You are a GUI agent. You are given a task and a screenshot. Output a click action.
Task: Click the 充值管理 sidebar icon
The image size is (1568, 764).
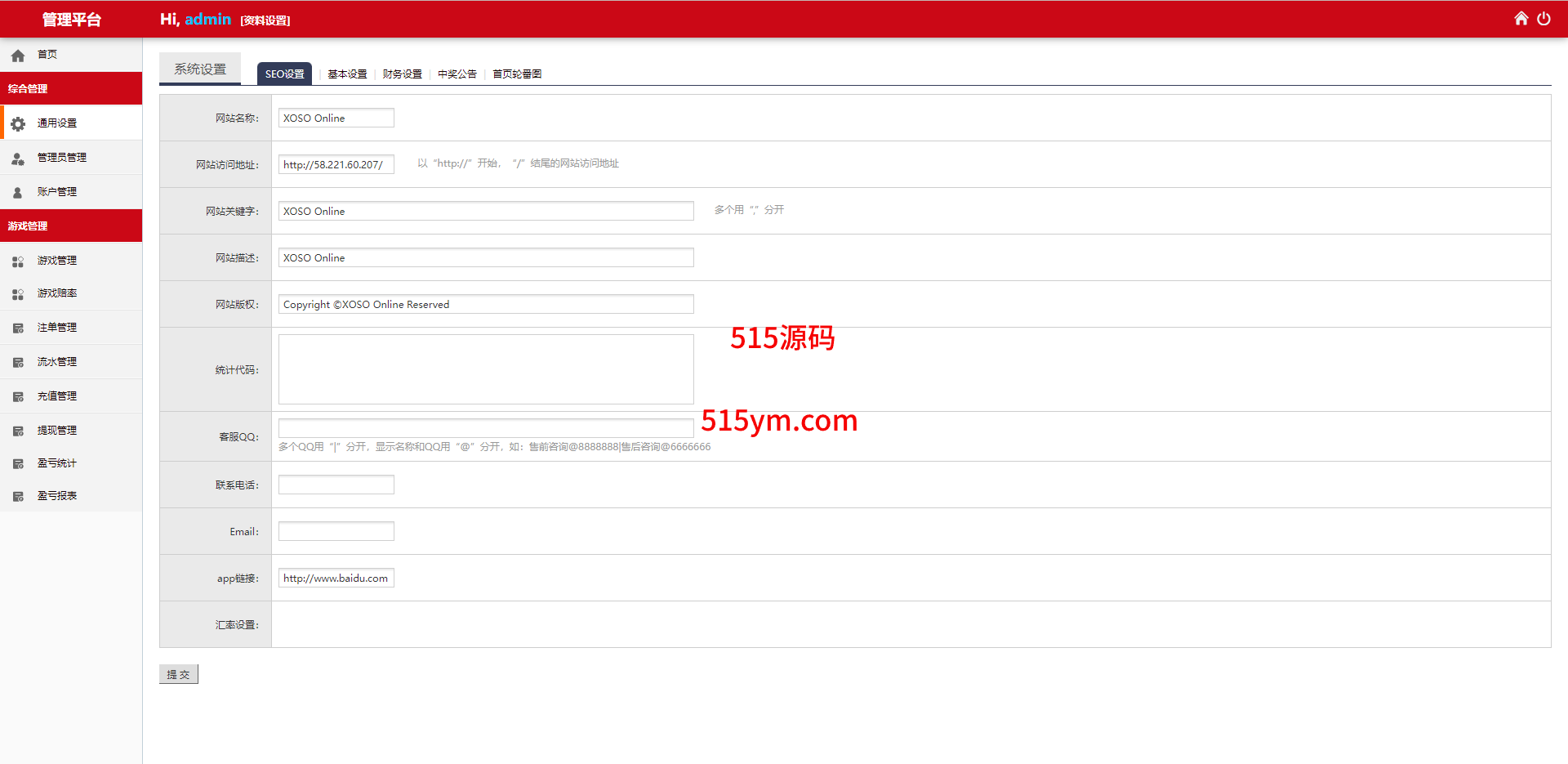coord(18,397)
